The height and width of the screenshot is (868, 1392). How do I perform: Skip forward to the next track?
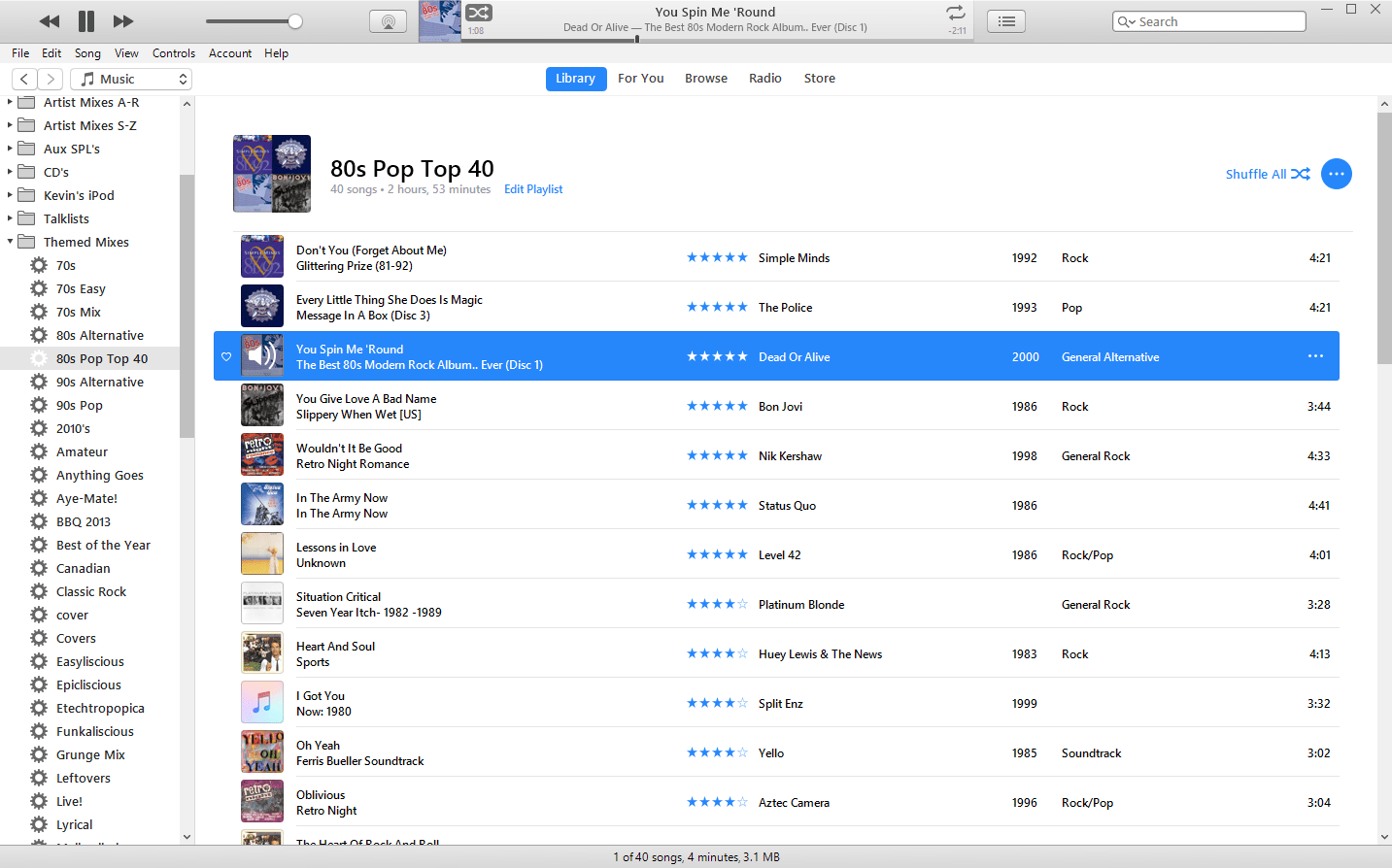(x=123, y=21)
